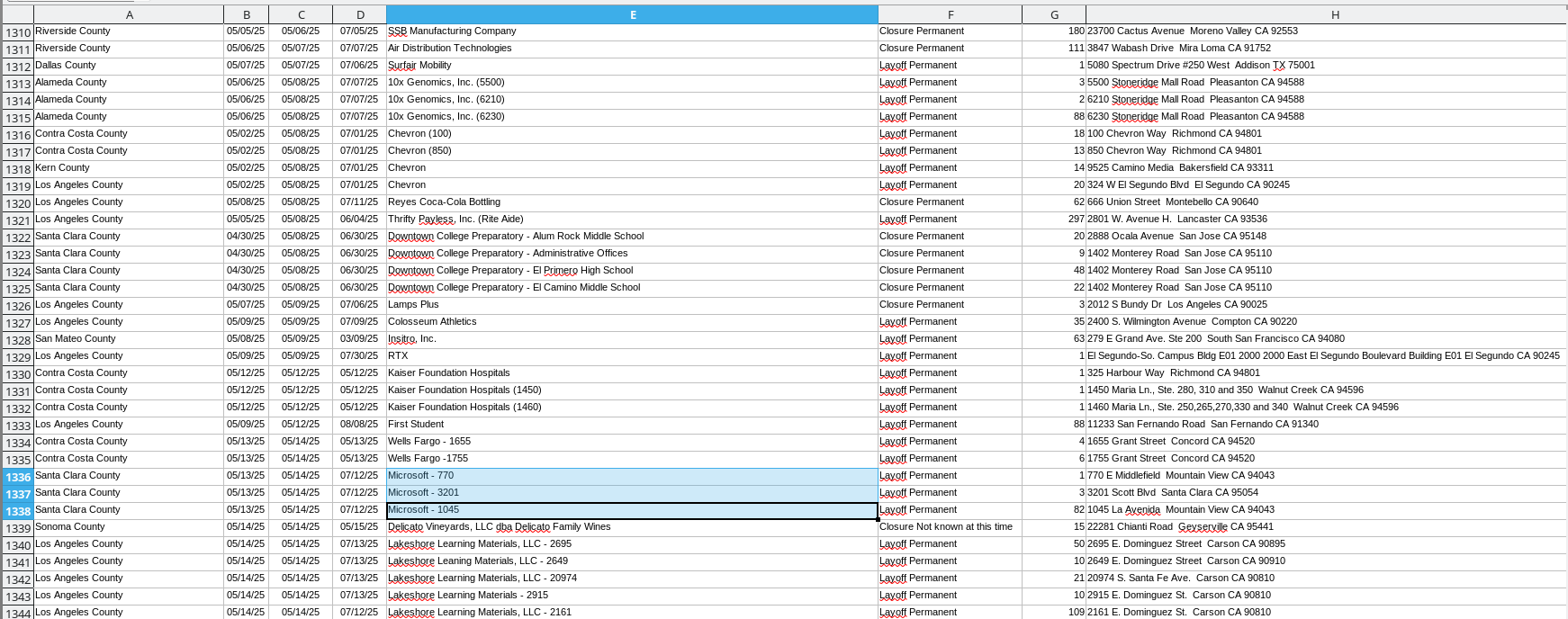Viewport: 1568px width, 619px height.
Task: Click cell 'Microsoft - 770'
Action: (x=632, y=476)
